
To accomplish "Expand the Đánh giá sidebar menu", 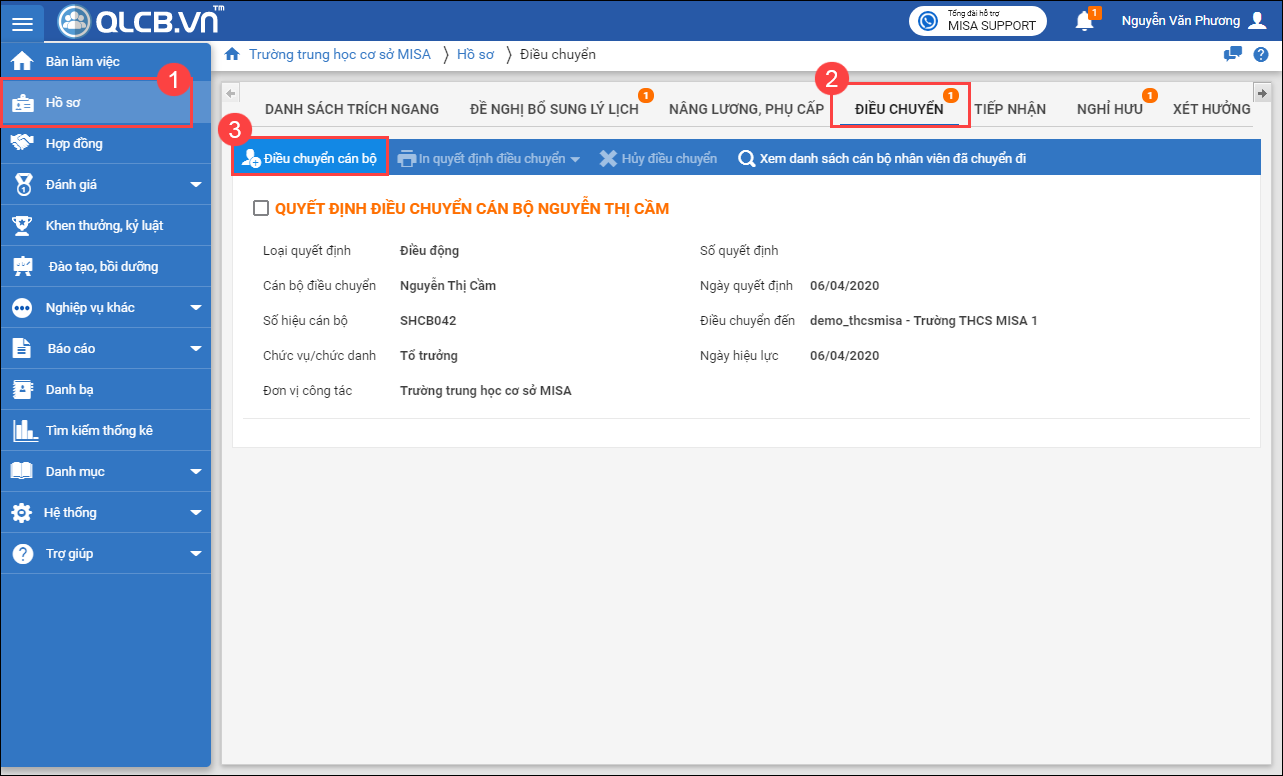I will 195,185.
